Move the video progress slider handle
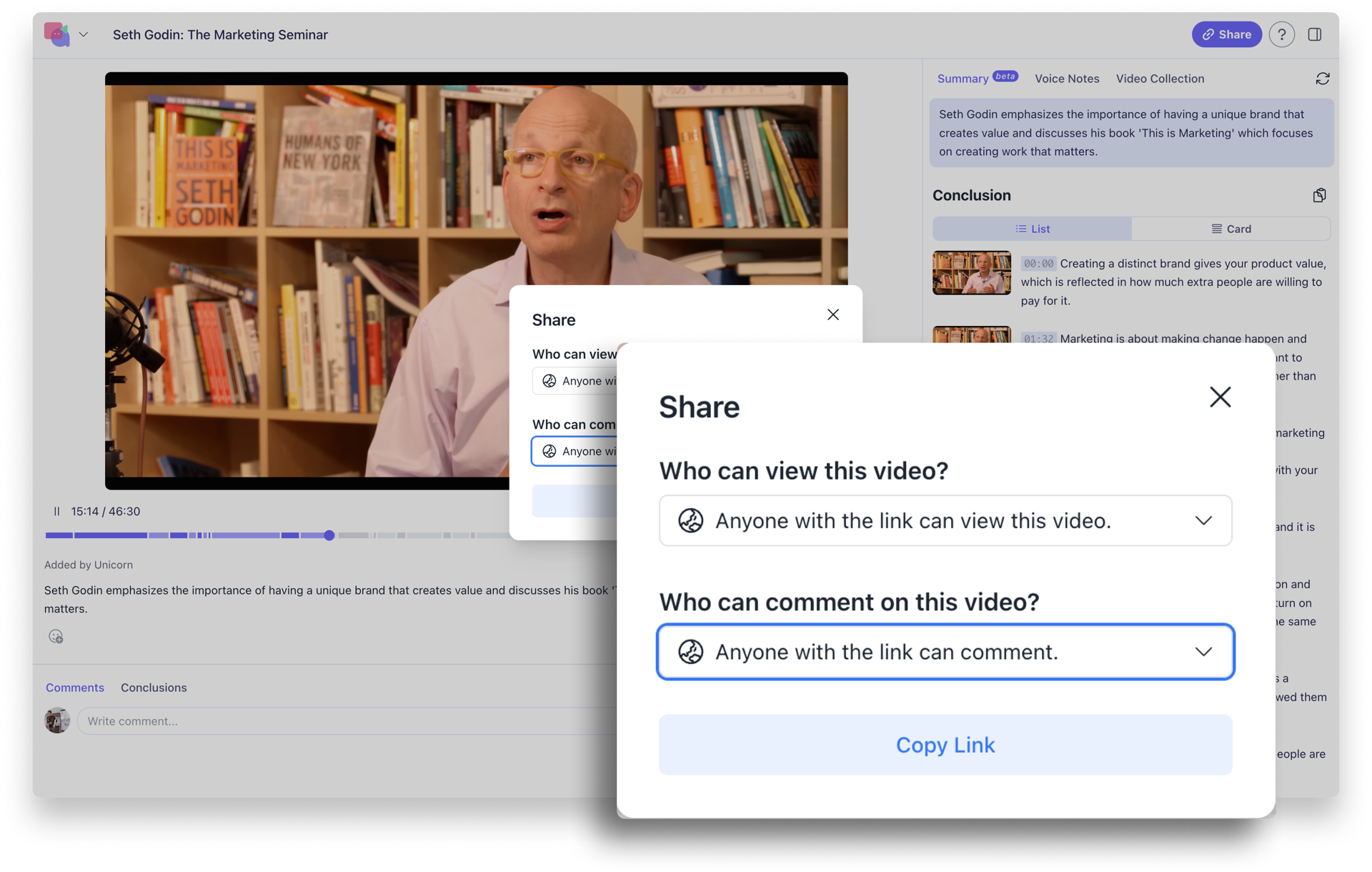 pyautogui.click(x=329, y=535)
